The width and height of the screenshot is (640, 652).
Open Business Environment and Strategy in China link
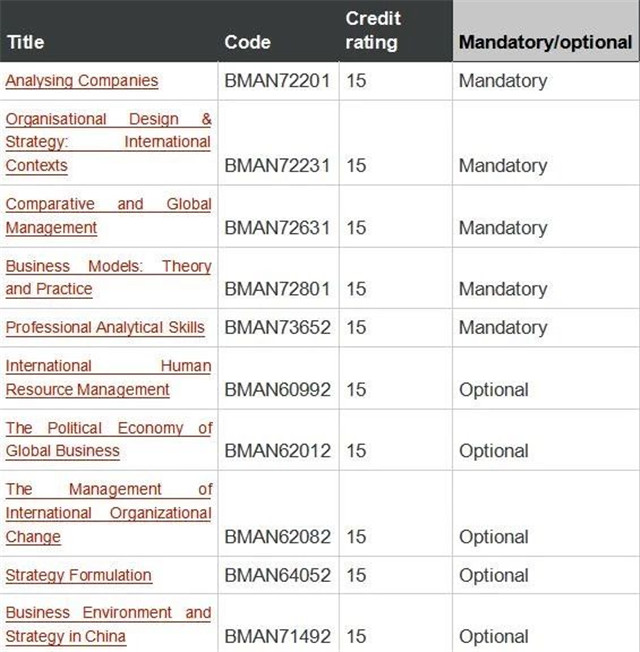[108, 624]
